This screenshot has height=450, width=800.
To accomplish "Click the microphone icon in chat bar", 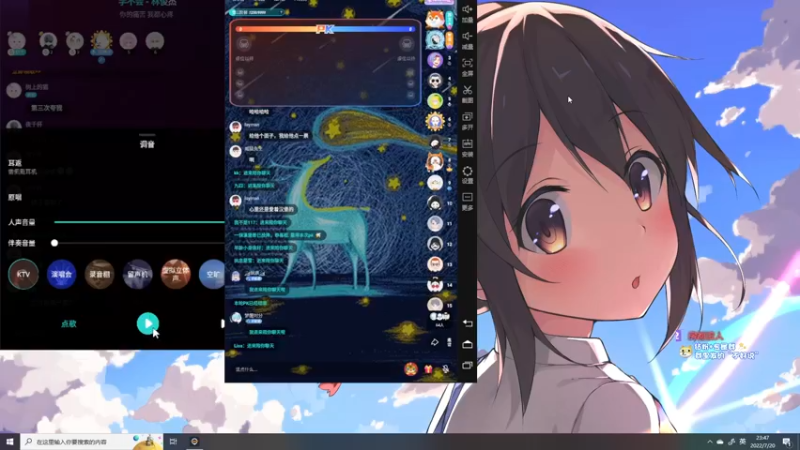I will tap(445, 369).
